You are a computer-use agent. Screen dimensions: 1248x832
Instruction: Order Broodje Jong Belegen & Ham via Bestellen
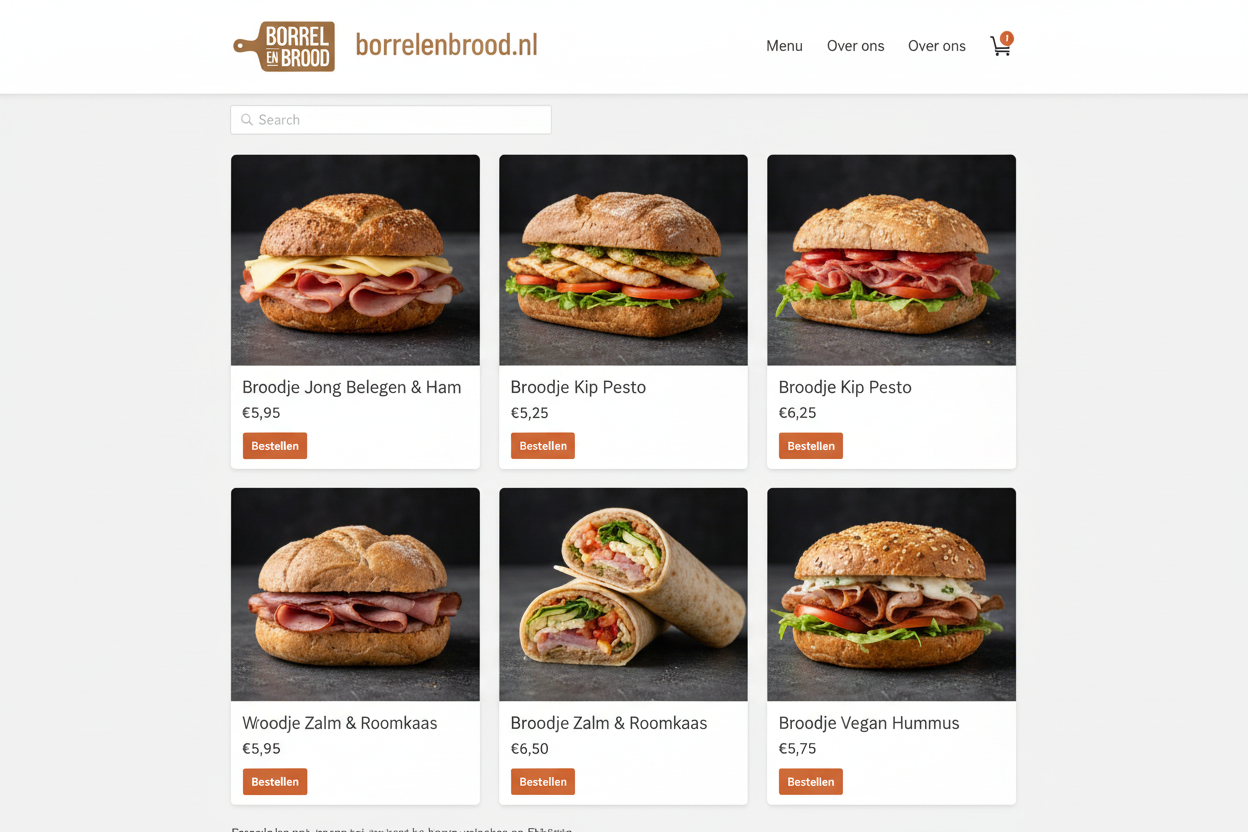[x=275, y=446]
